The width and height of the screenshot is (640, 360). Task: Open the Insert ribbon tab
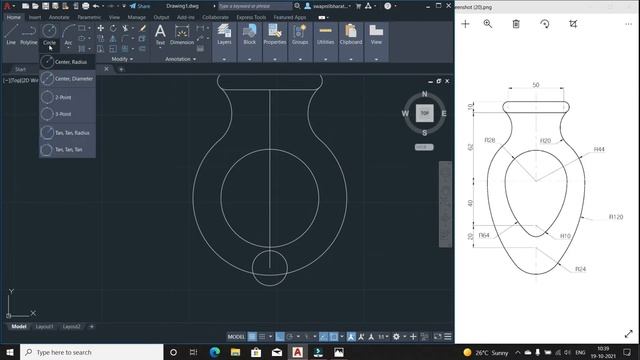35,18
